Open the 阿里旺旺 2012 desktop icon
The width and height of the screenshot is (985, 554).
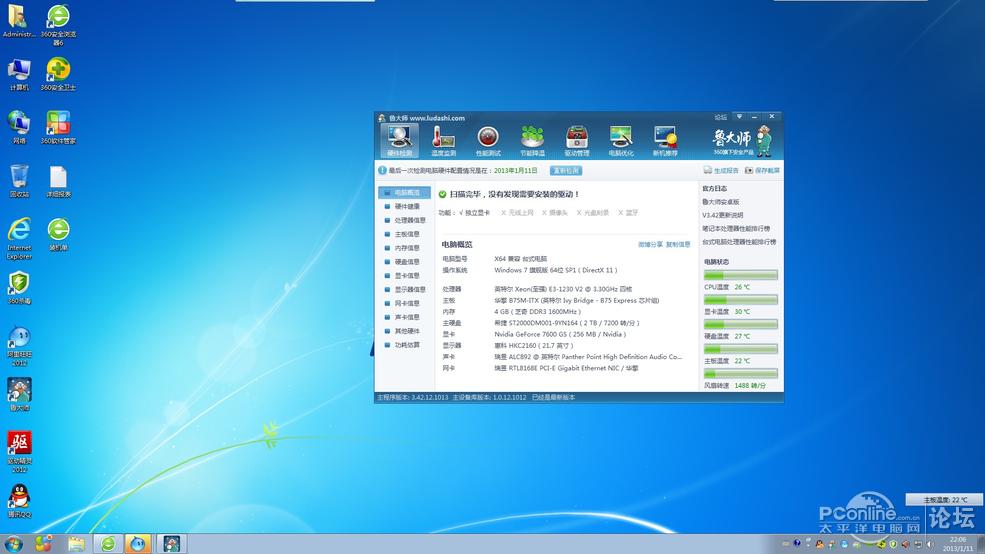[x=19, y=345]
